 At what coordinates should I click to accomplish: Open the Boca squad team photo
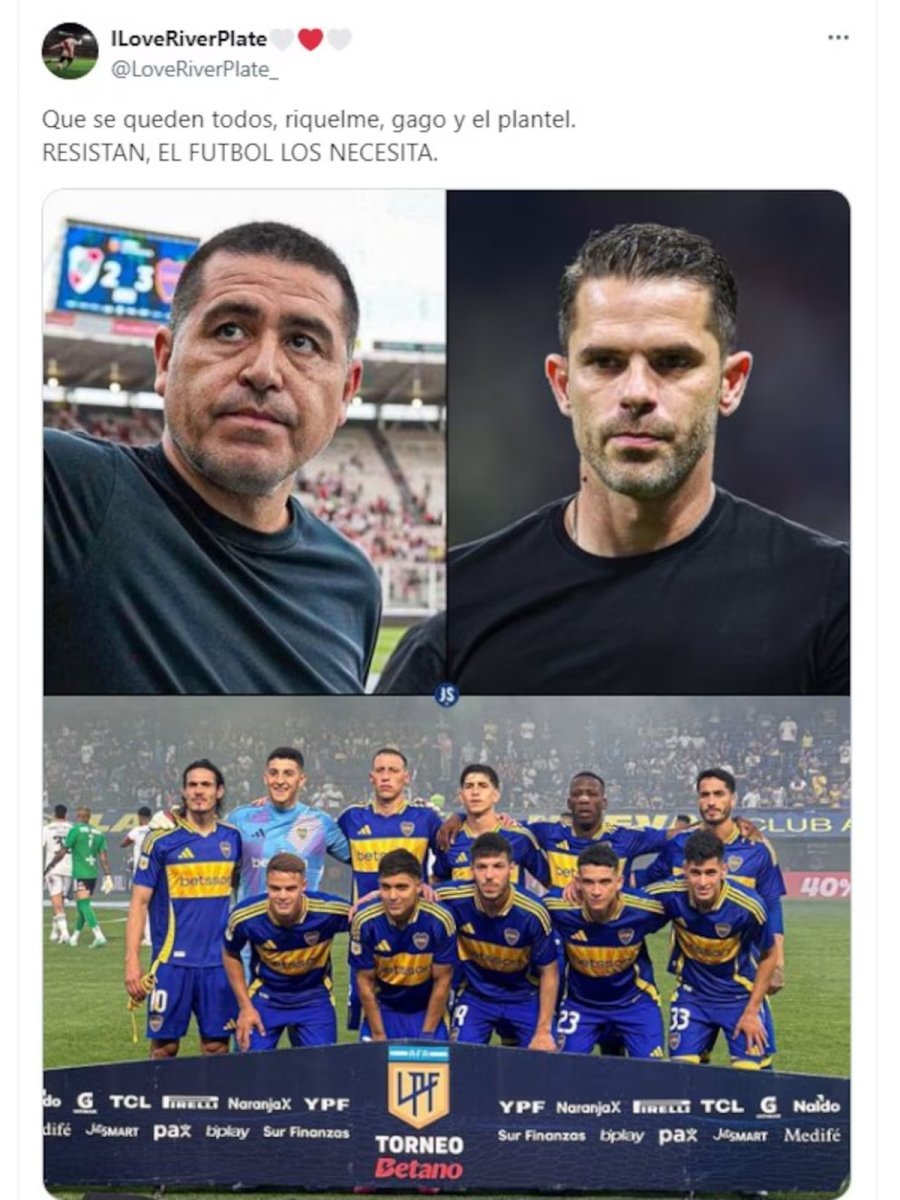pyautogui.click(x=446, y=944)
